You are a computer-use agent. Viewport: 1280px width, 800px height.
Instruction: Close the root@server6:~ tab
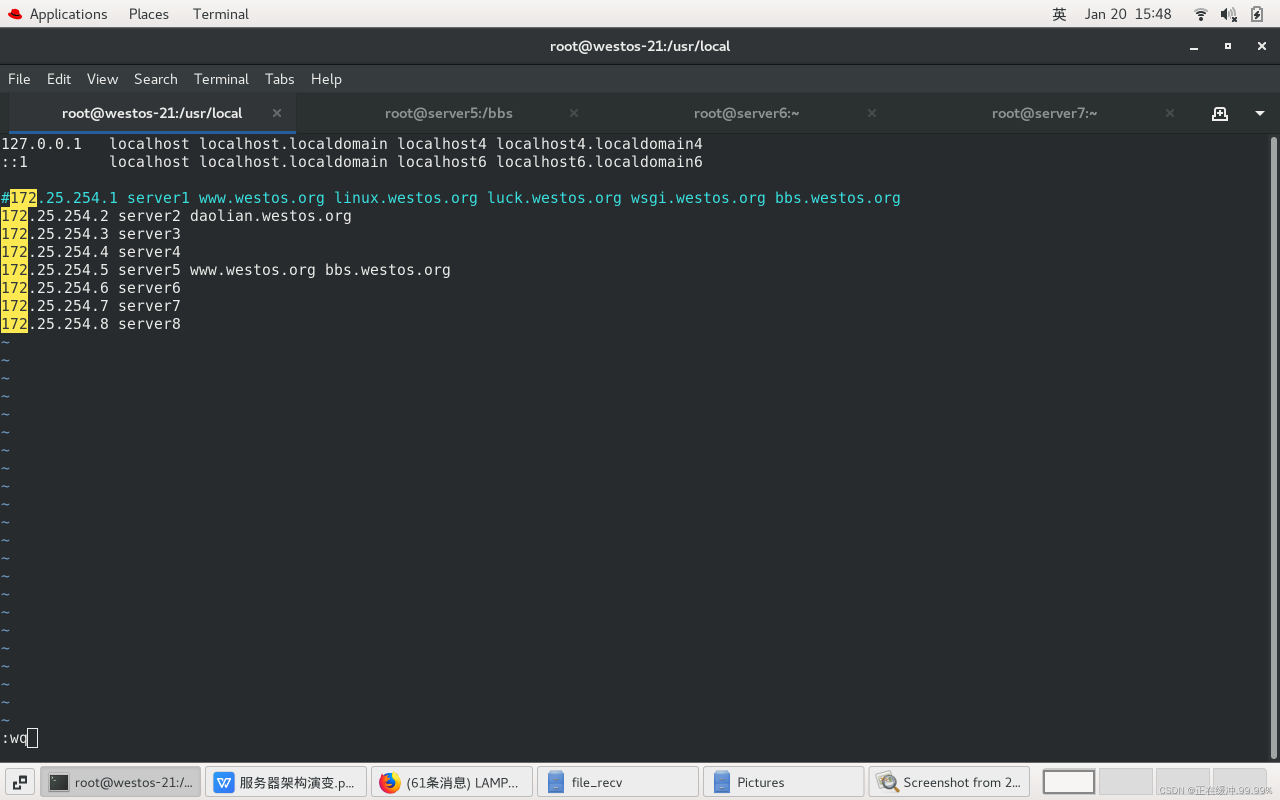point(872,113)
